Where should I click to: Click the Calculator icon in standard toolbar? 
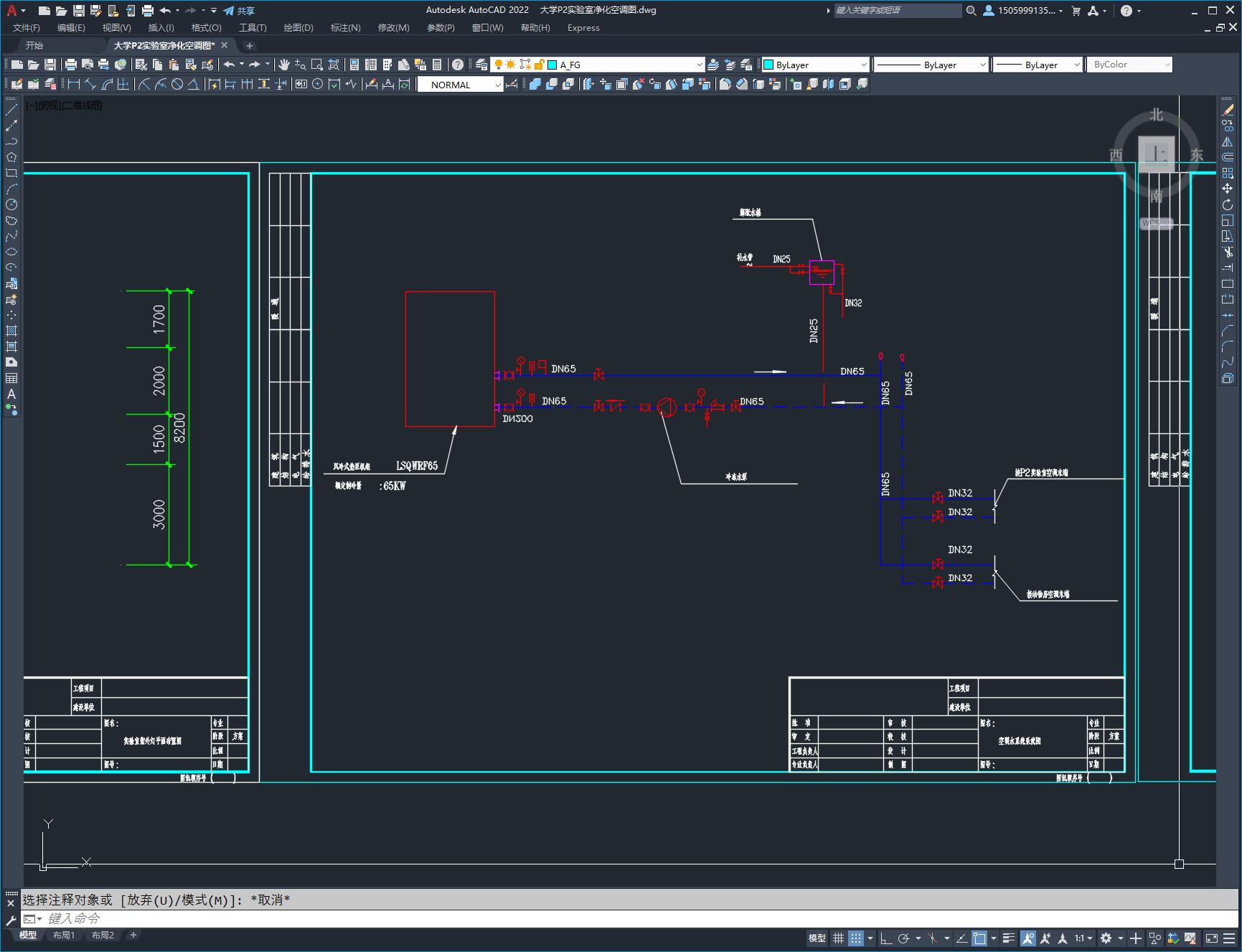click(437, 65)
